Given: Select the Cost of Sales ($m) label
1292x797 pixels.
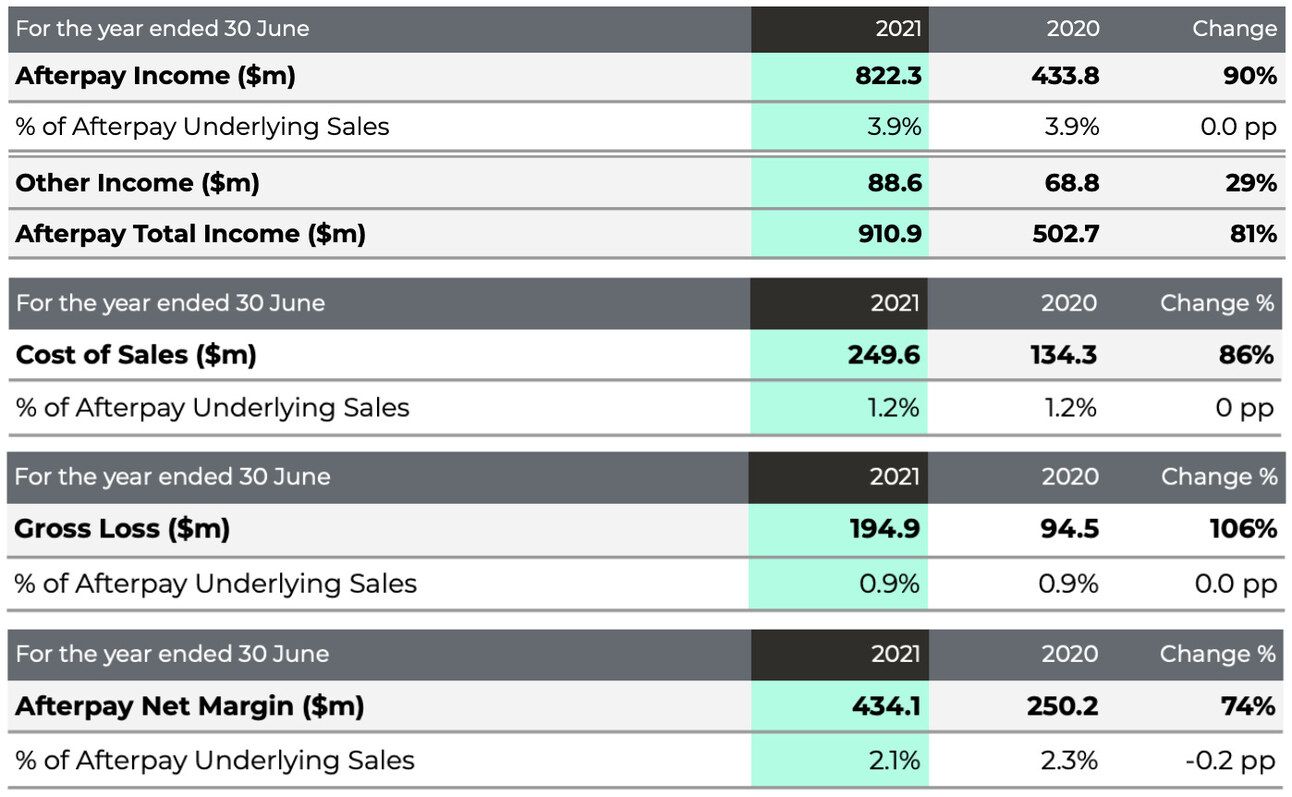Looking at the screenshot, I should (136, 355).
